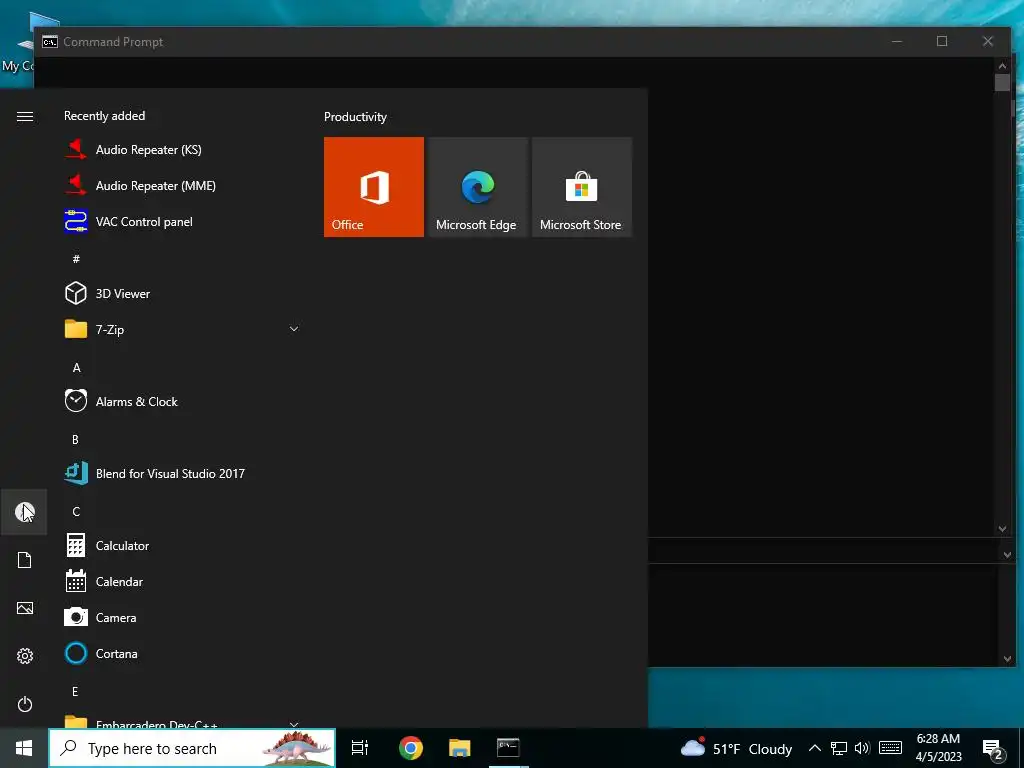Screen dimensions: 1024x768
Task: Click the Productivity group title
Action: coord(355,117)
